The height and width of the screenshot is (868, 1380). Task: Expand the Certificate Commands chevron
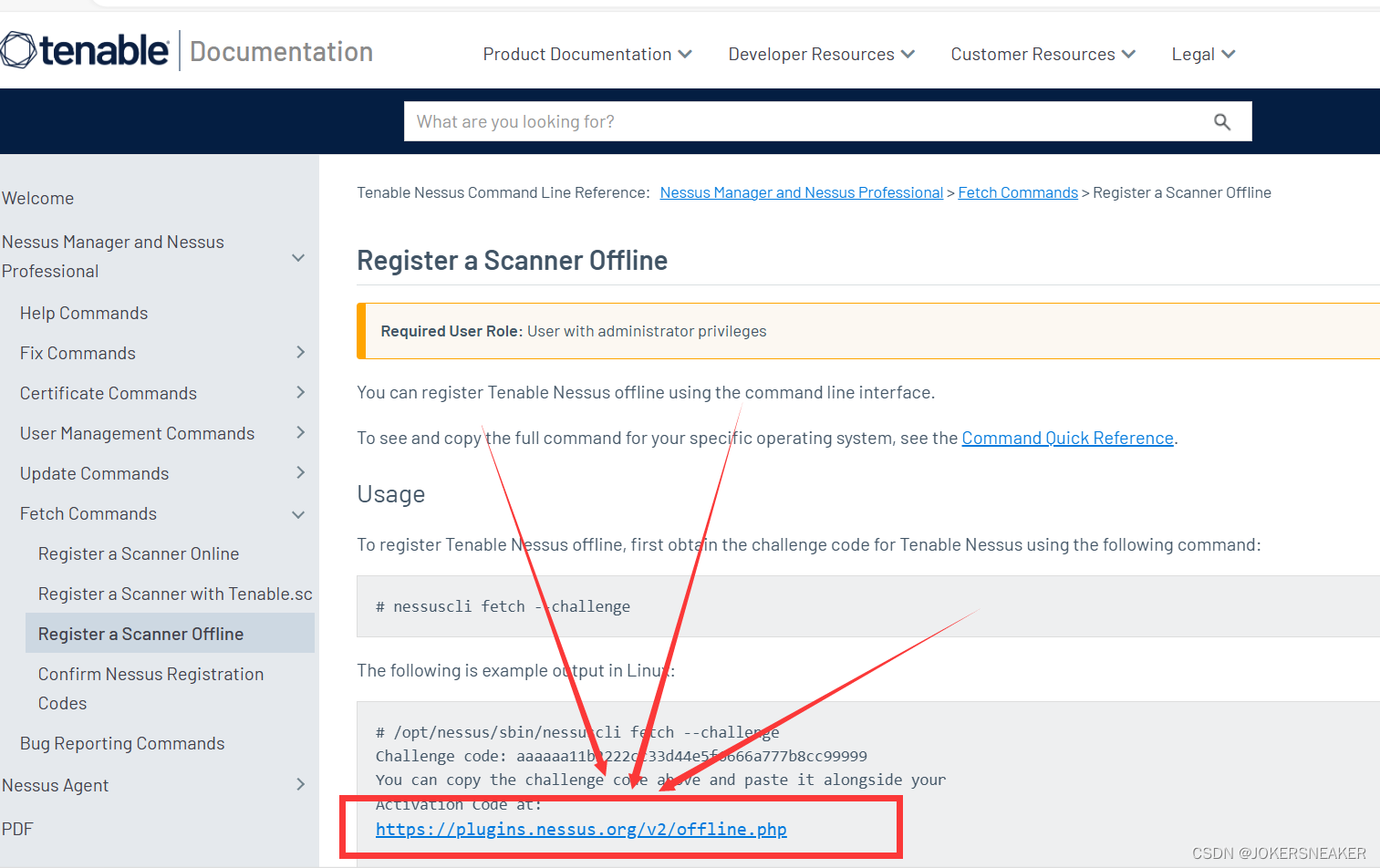pos(300,392)
